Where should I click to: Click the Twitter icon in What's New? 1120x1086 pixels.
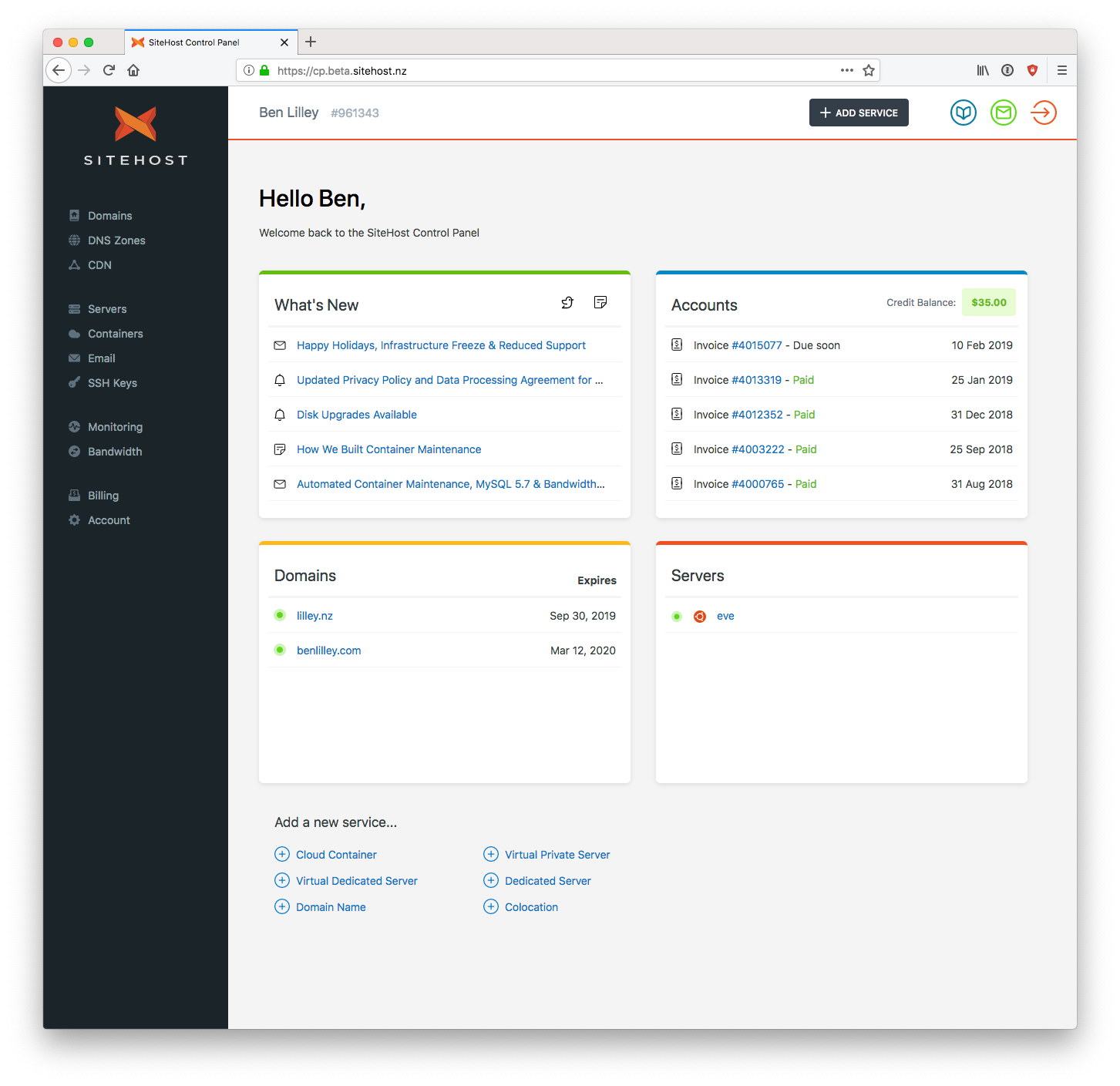pos(567,303)
